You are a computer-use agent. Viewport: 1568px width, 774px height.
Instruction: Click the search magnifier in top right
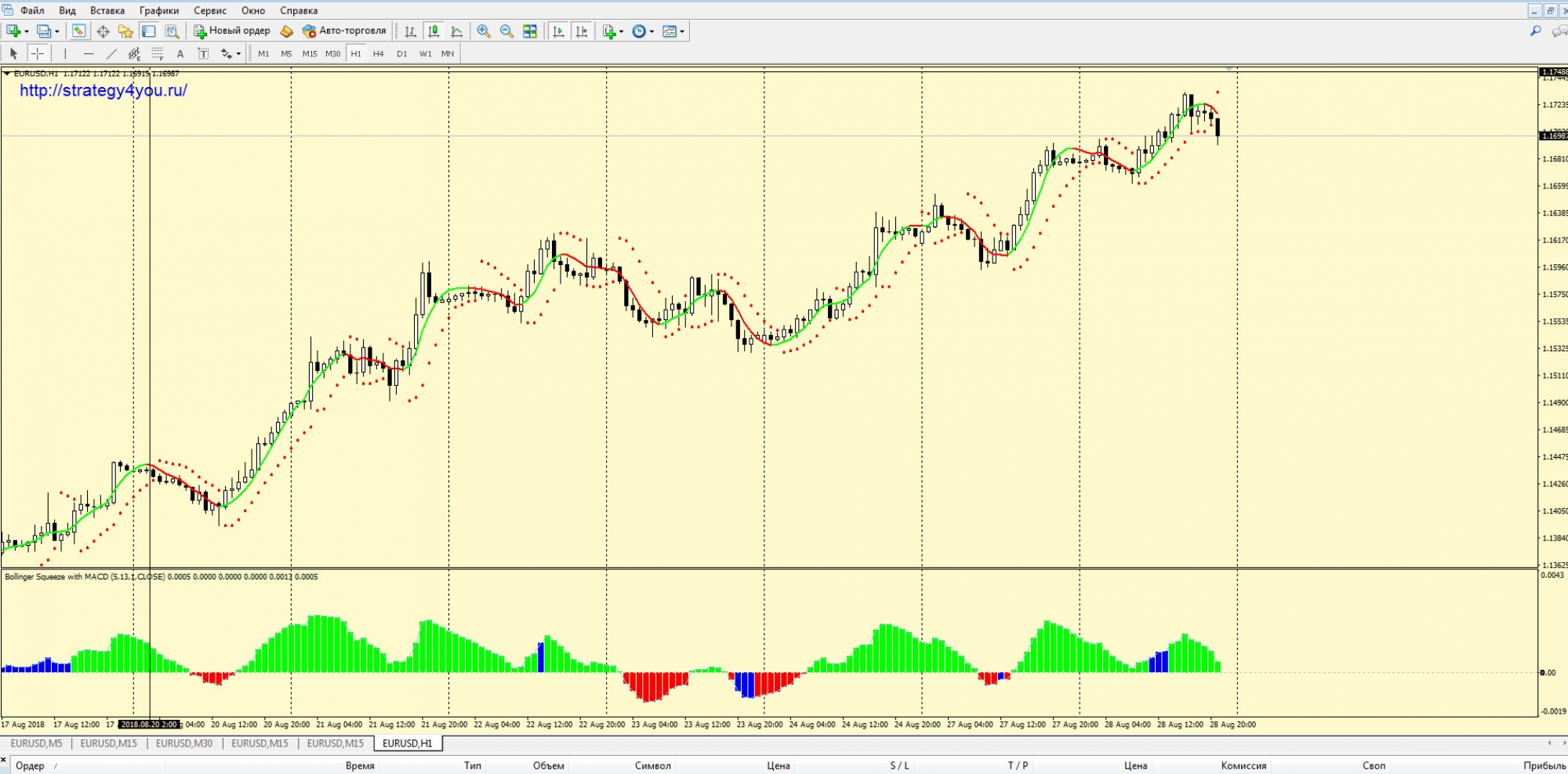point(1535,31)
